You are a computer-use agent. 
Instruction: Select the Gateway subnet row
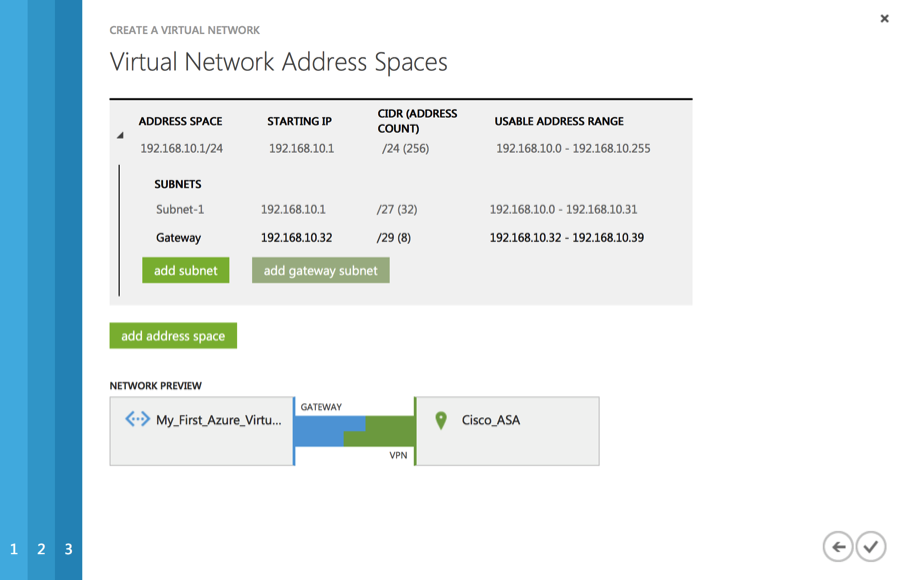pyautogui.click(x=399, y=238)
